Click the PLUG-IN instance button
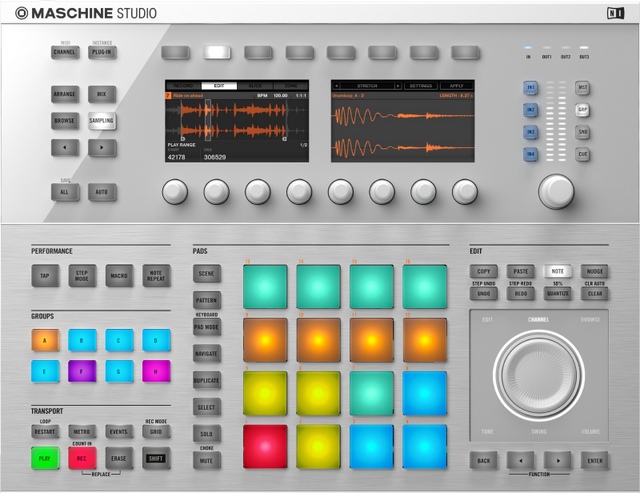 click(x=102, y=52)
